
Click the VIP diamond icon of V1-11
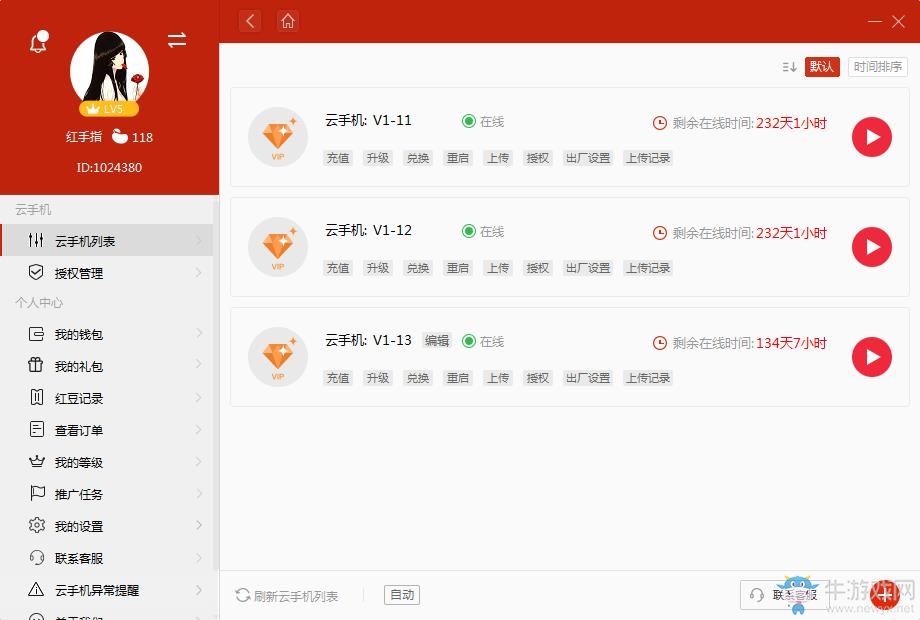278,137
